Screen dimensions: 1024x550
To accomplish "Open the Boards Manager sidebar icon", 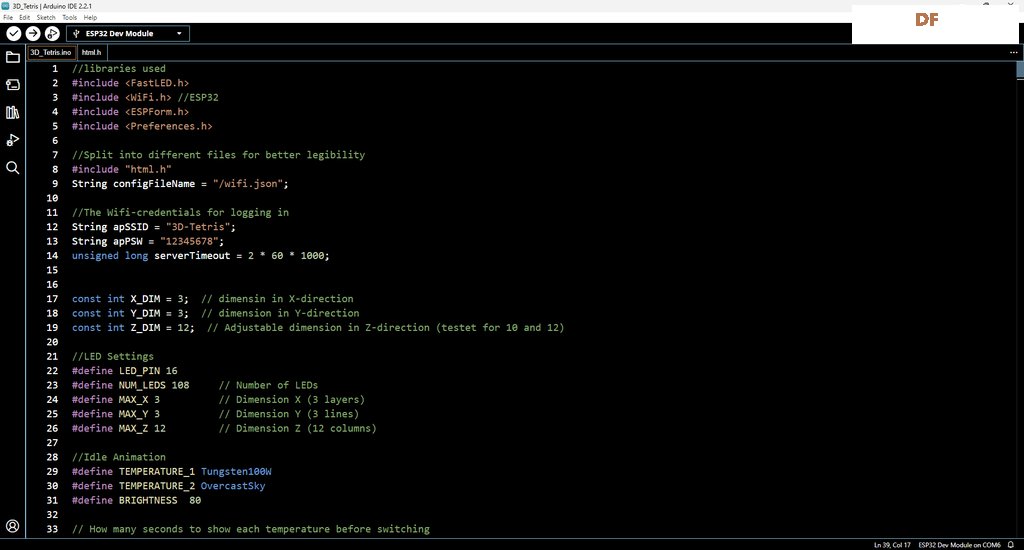I will coord(12,85).
